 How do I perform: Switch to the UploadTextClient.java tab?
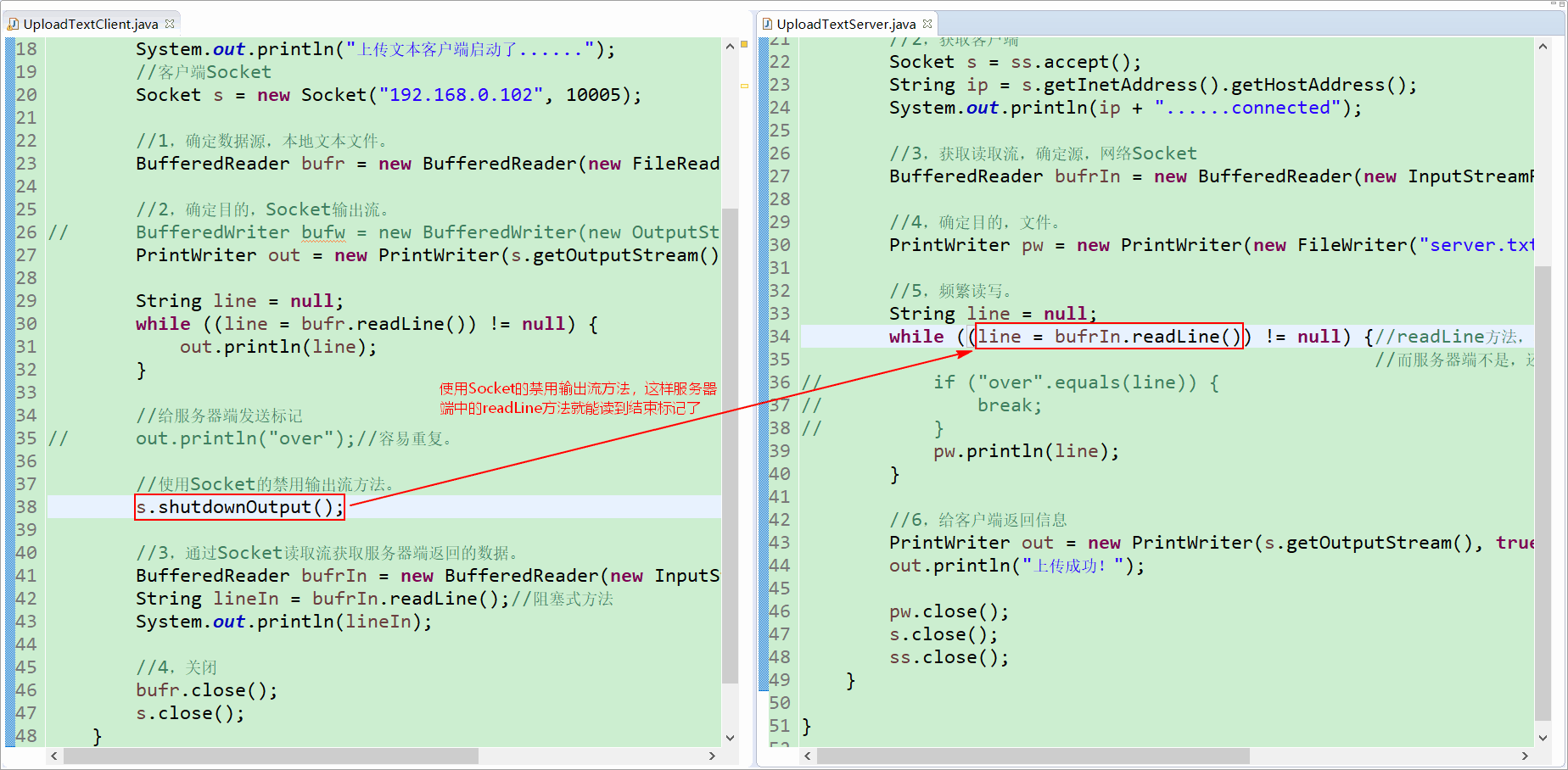[x=91, y=24]
